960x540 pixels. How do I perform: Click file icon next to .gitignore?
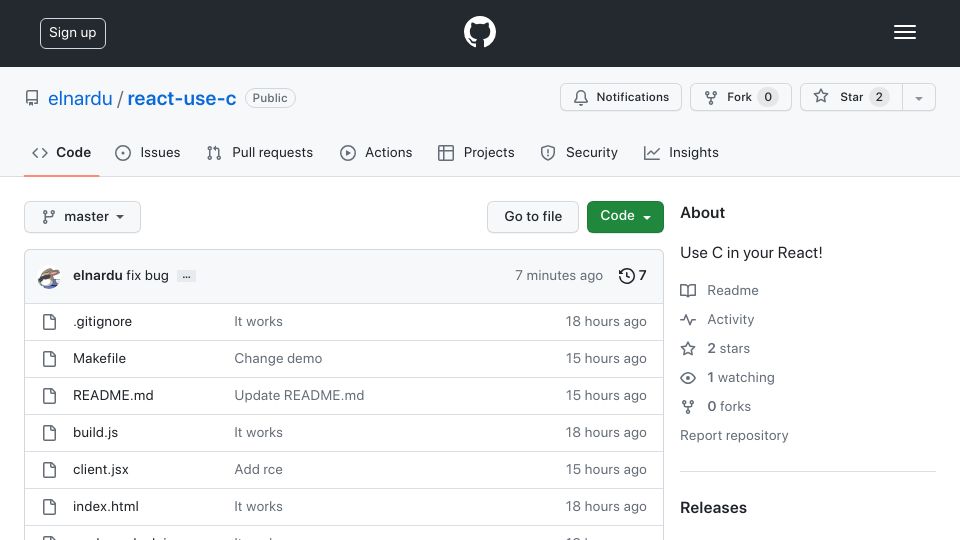[x=50, y=322]
